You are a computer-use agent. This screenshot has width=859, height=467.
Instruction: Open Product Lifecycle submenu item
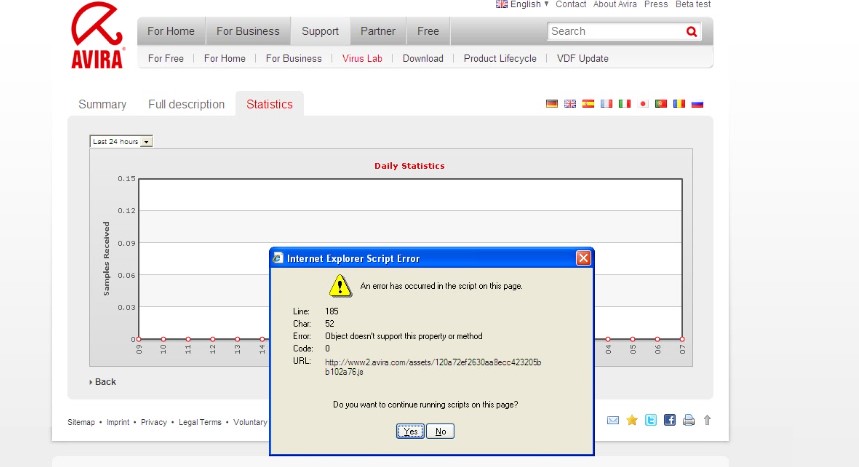[500, 58]
